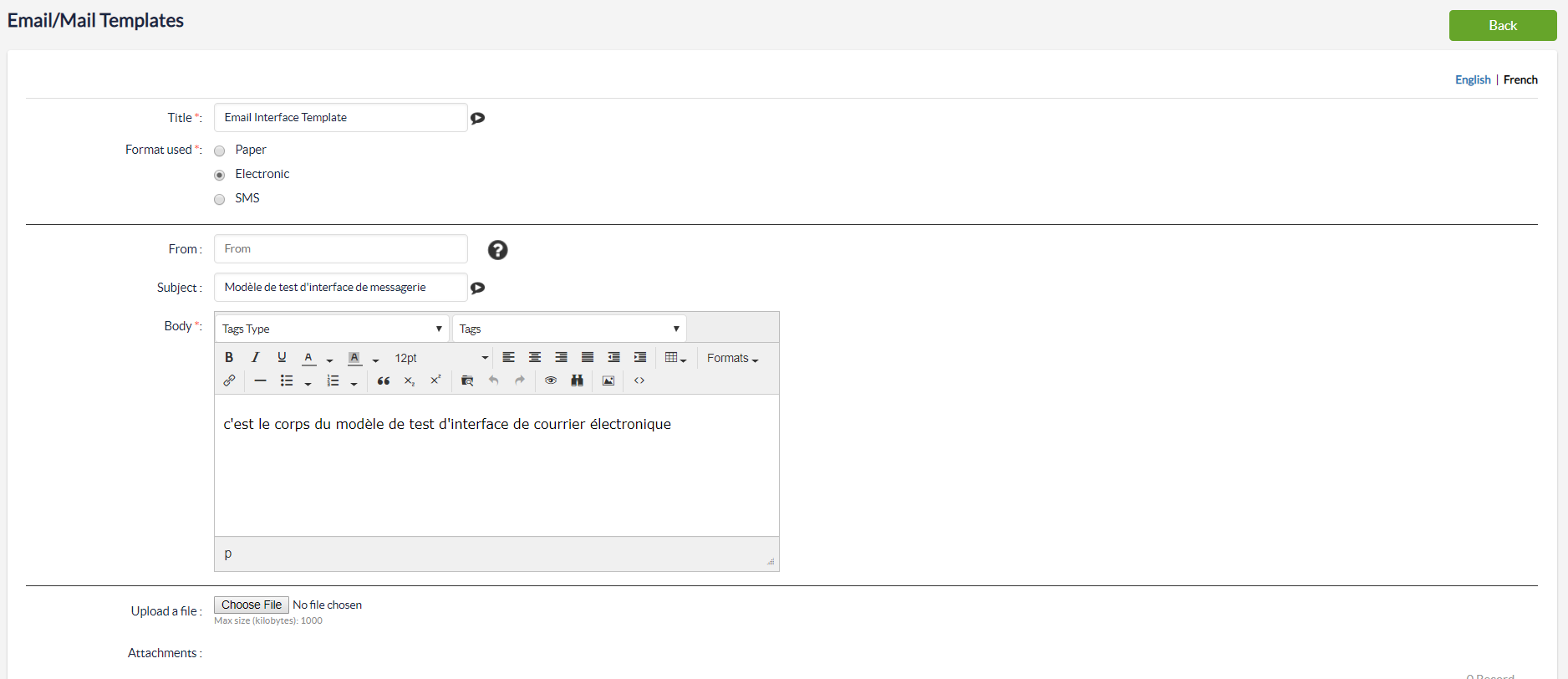The height and width of the screenshot is (679, 1568).
Task: Click the p element path in statusbar
Action: click(228, 554)
